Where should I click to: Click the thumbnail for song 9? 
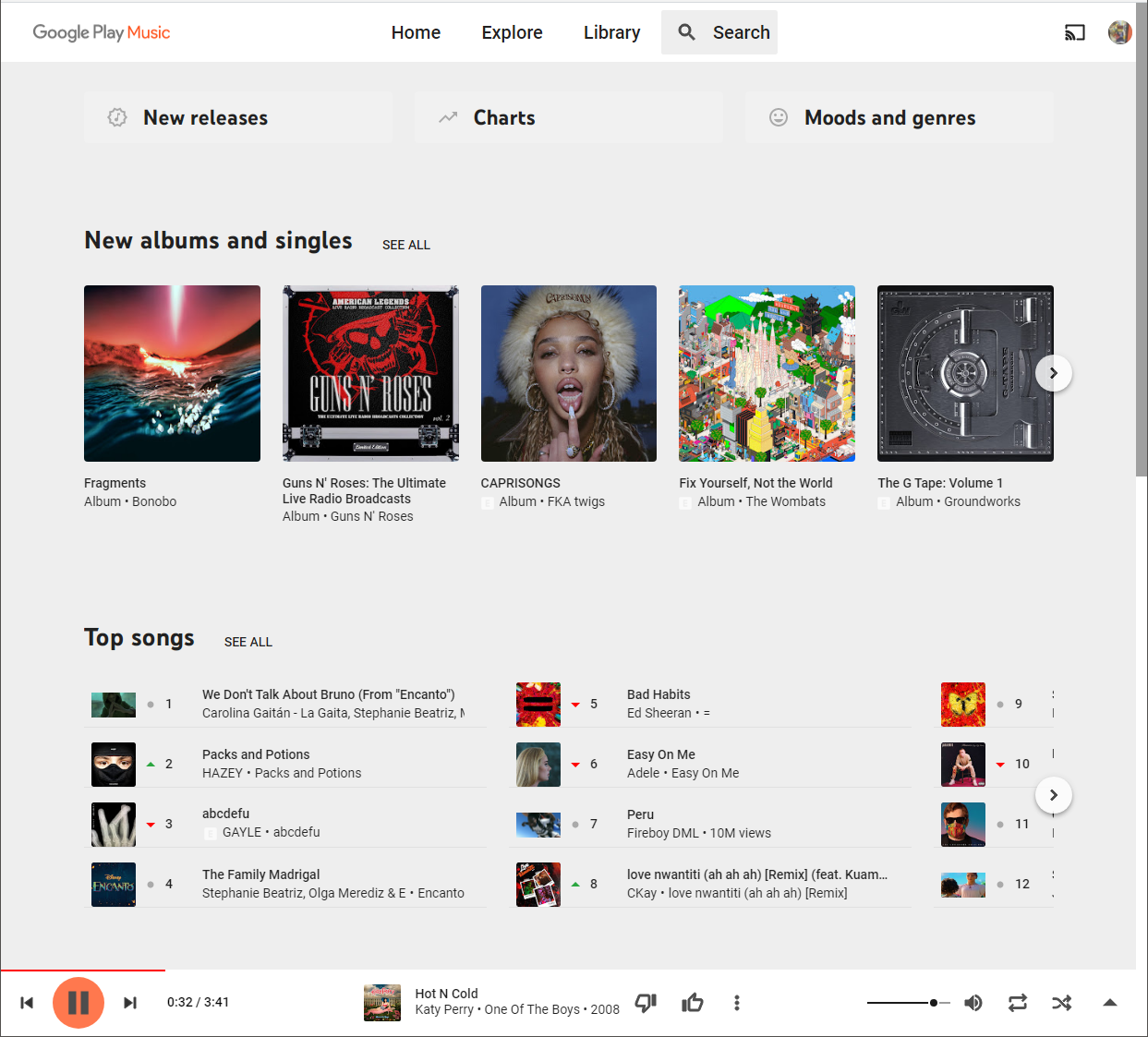(x=963, y=705)
